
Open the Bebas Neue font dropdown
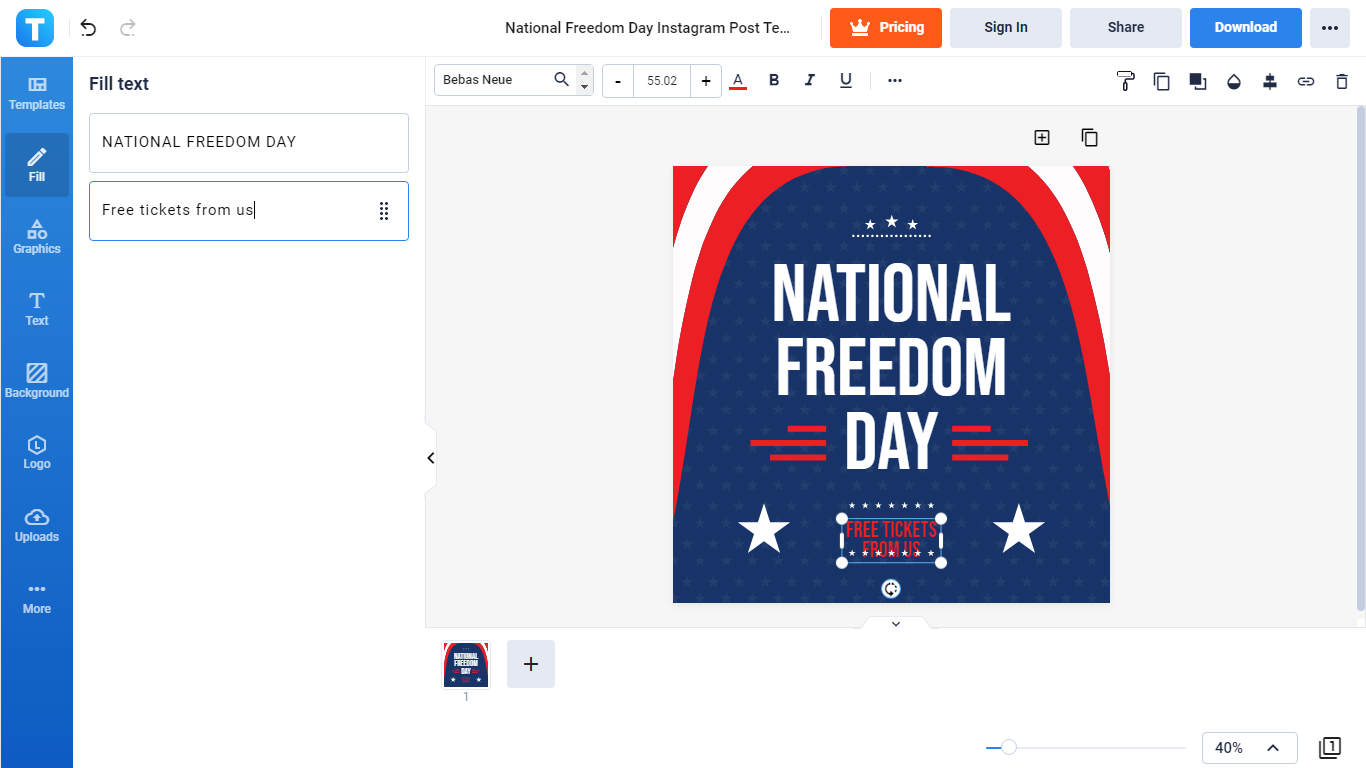(505, 80)
